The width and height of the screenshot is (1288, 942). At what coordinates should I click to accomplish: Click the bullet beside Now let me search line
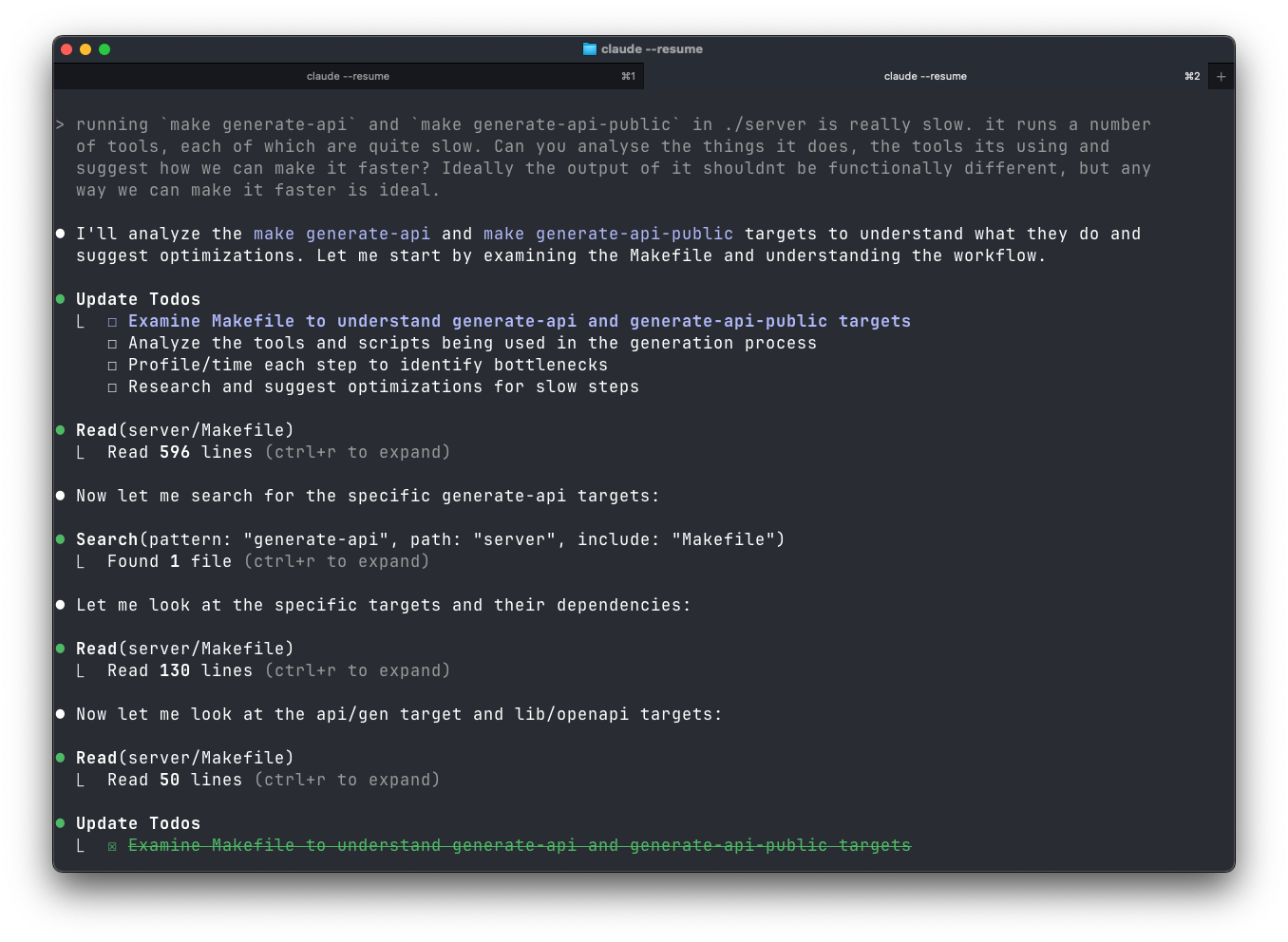click(59, 495)
